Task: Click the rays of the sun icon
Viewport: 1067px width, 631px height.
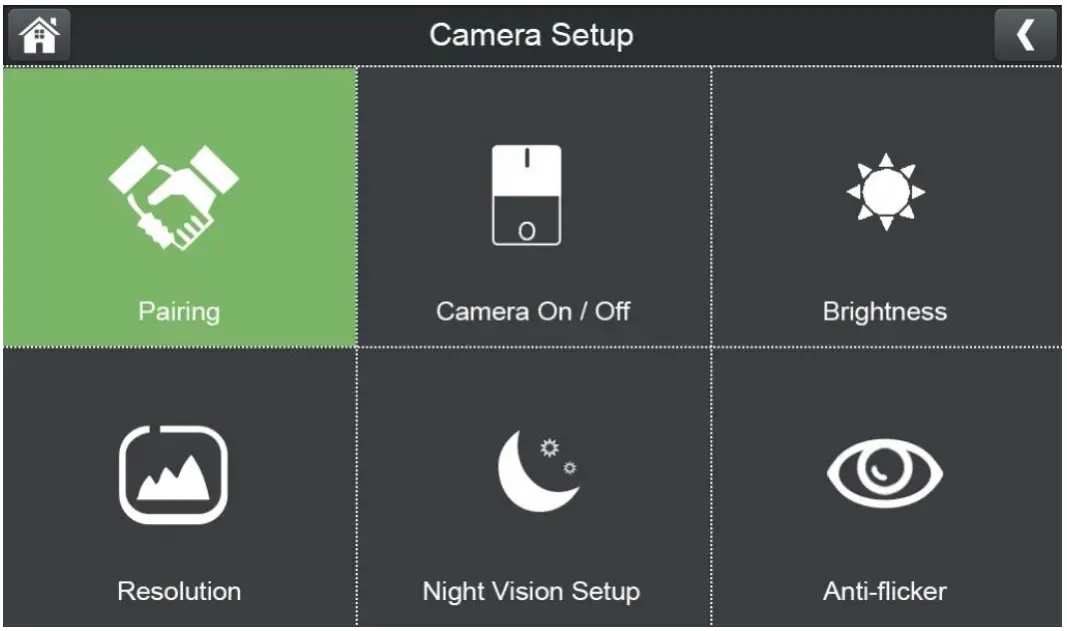Action: (x=885, y=160)
